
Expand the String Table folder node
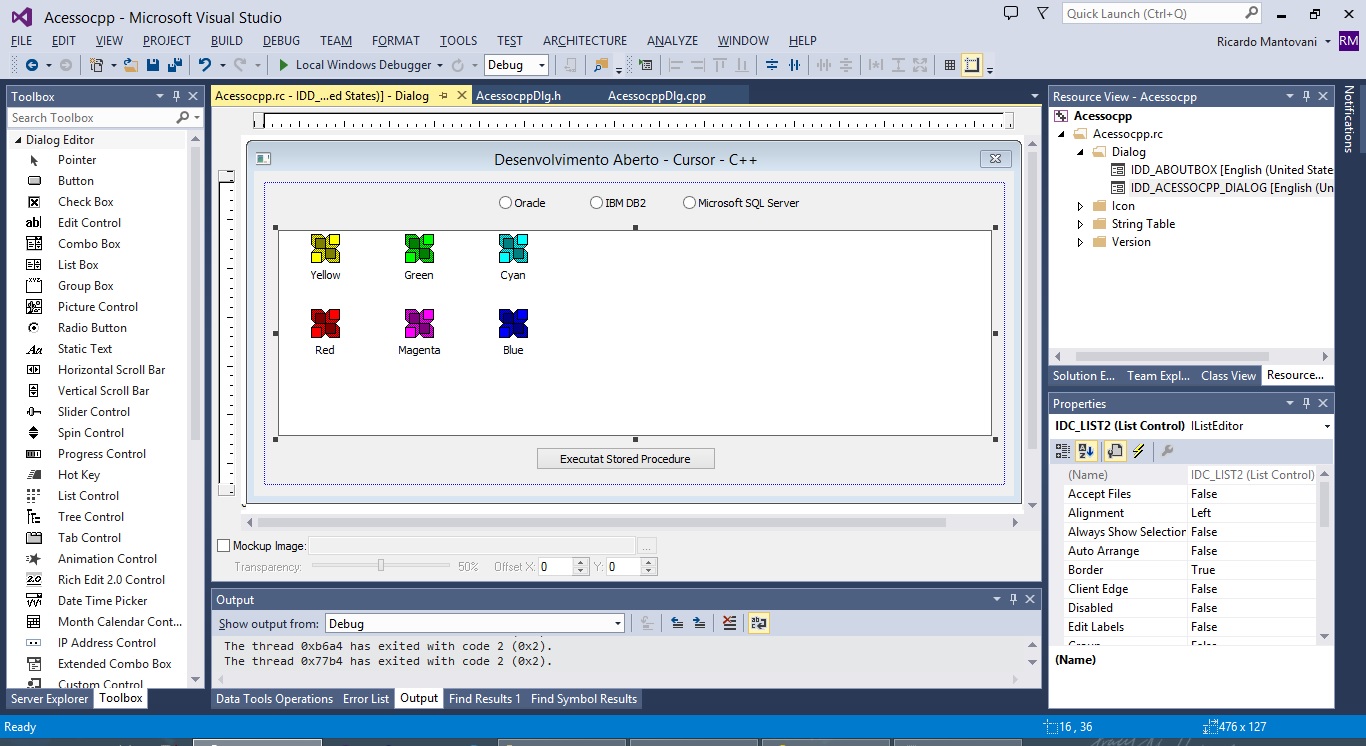coord(1080,224)
